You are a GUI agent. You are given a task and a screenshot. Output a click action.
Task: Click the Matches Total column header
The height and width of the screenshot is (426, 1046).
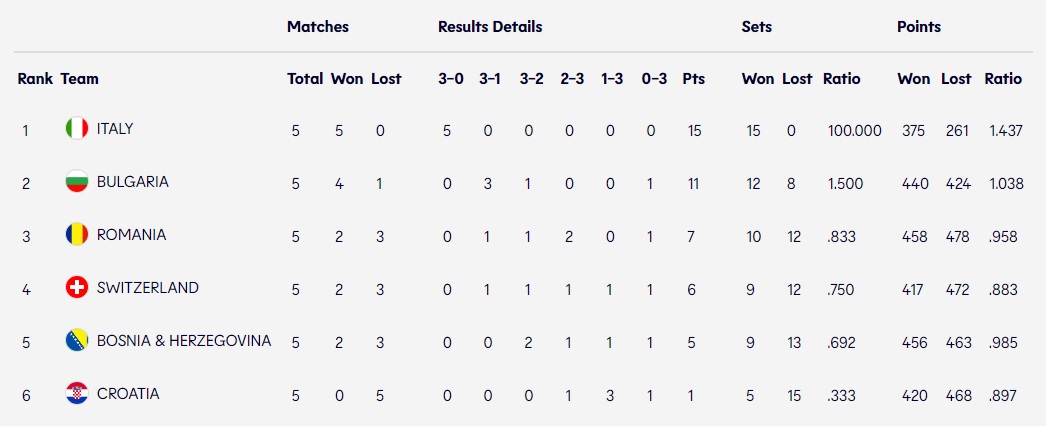[305, 79]
